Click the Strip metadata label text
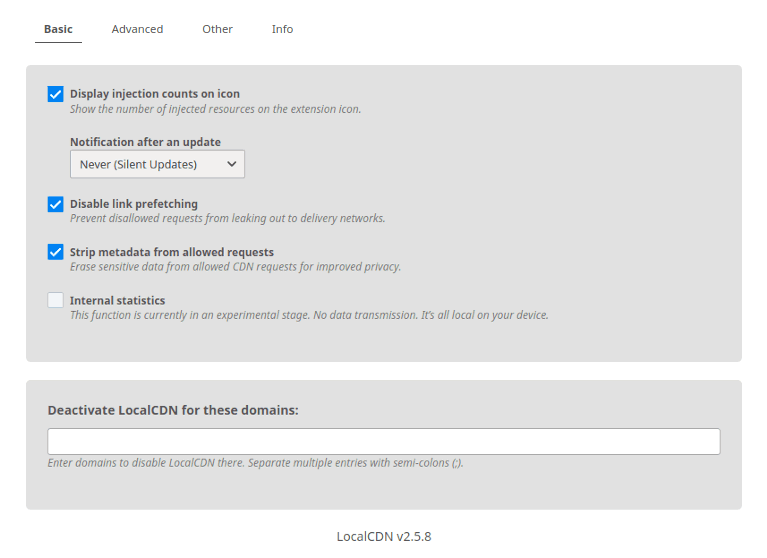The image size is (767, 558). point(172,252)
